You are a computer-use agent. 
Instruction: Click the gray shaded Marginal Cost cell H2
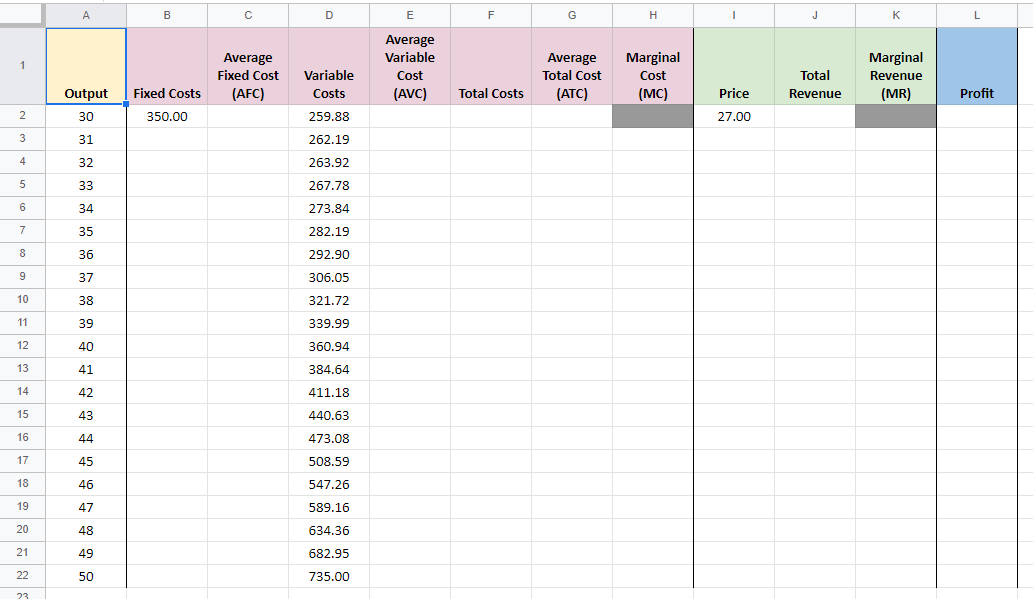652,116
